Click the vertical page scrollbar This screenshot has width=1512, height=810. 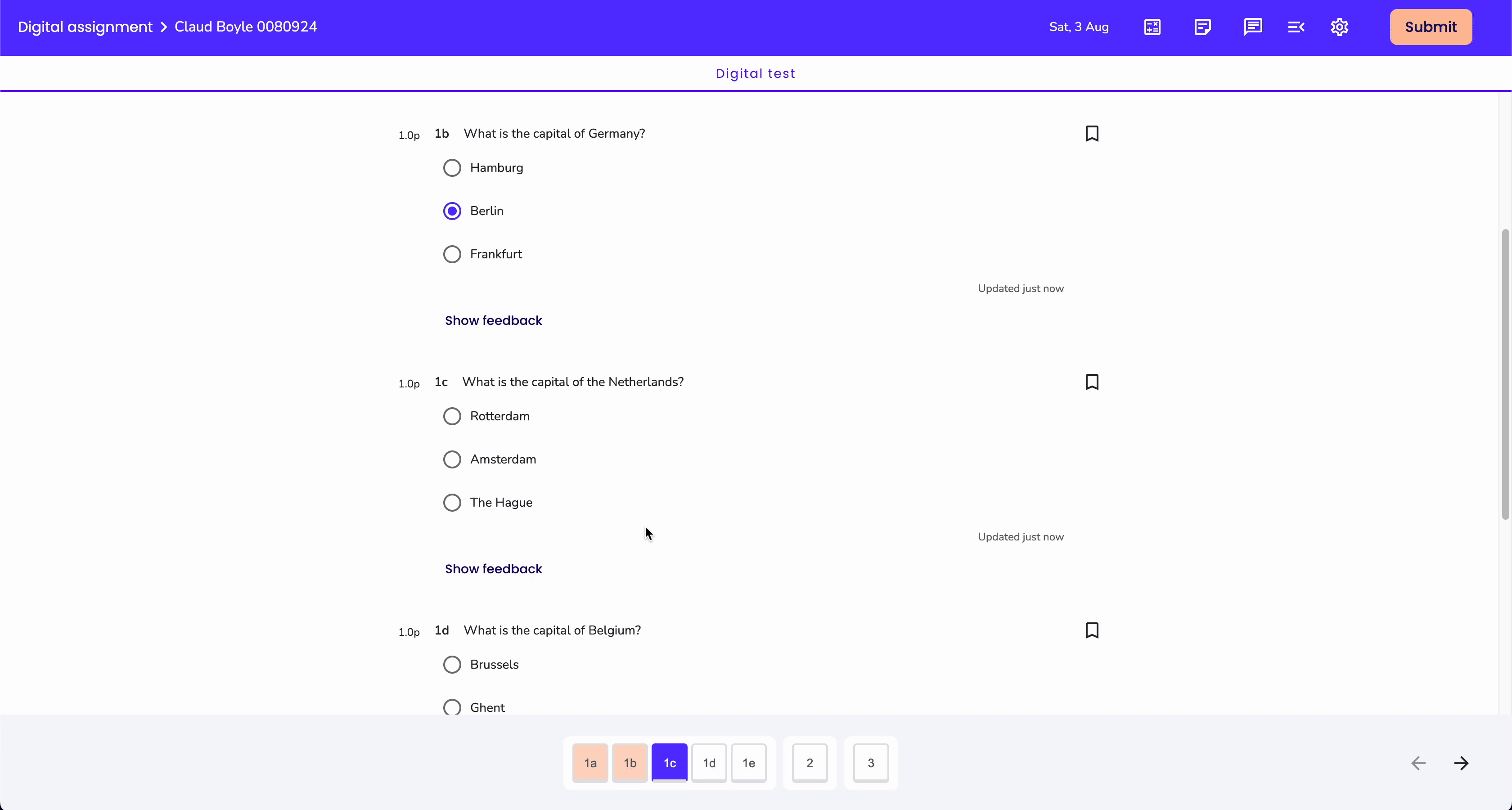[x=1505, y=374]
